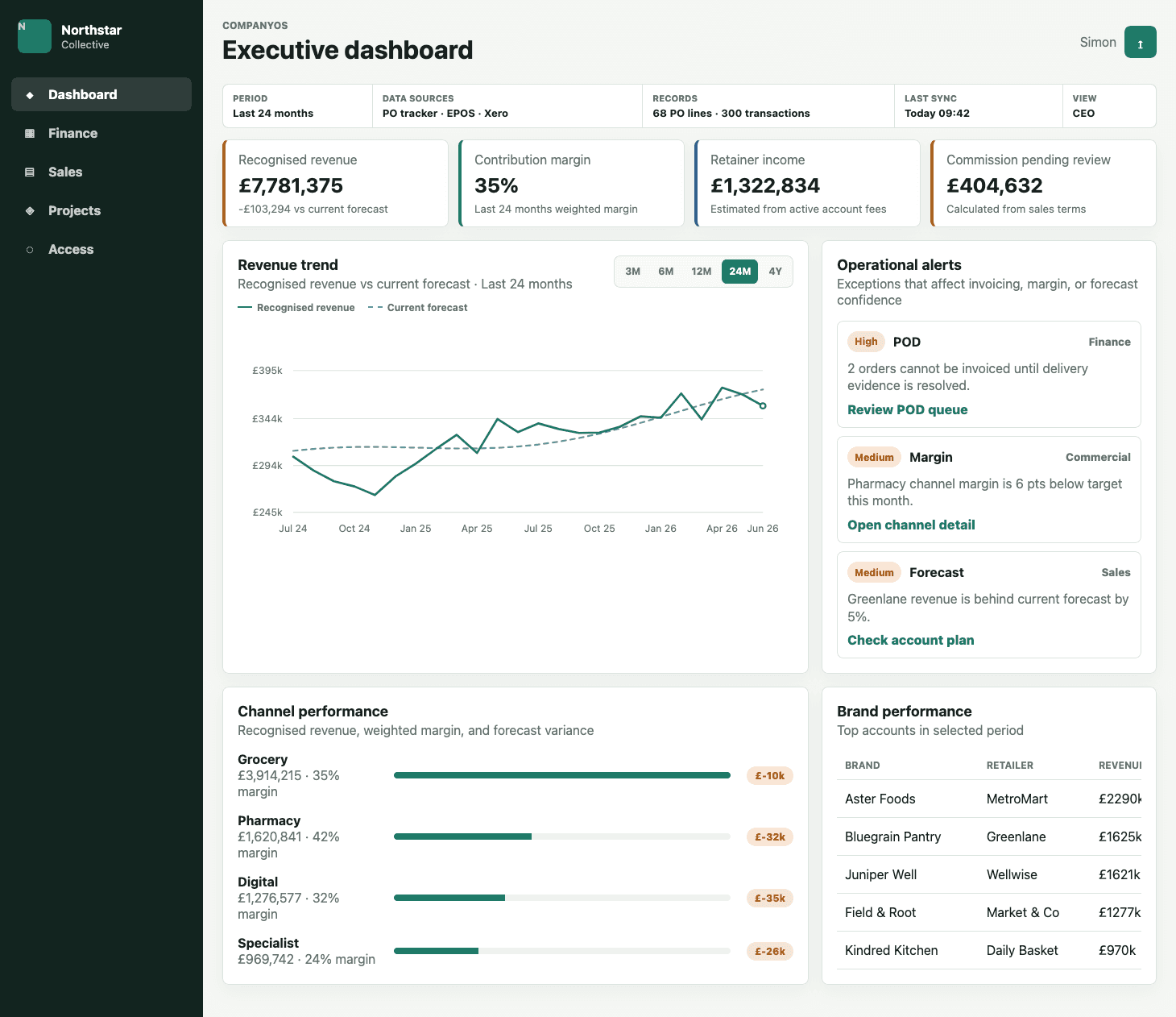
Task: Click the Medium badge on the Forecast alert
Action: (874, 572)
